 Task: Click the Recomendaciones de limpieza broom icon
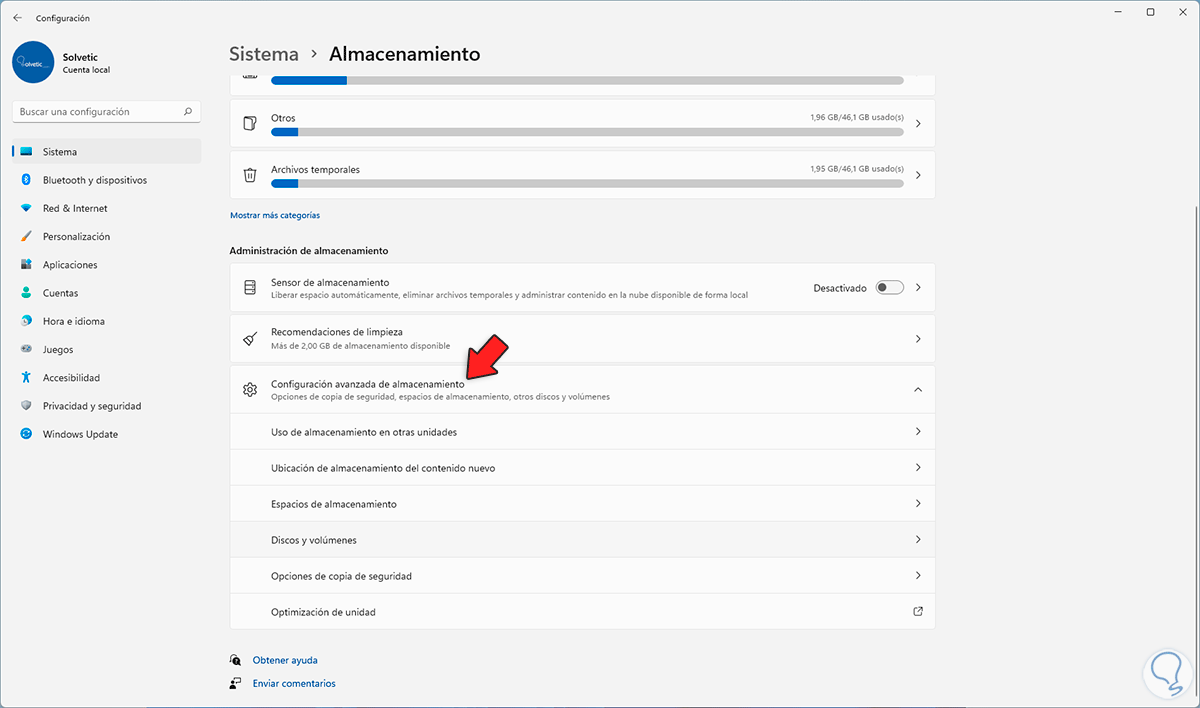coord(250,338)
